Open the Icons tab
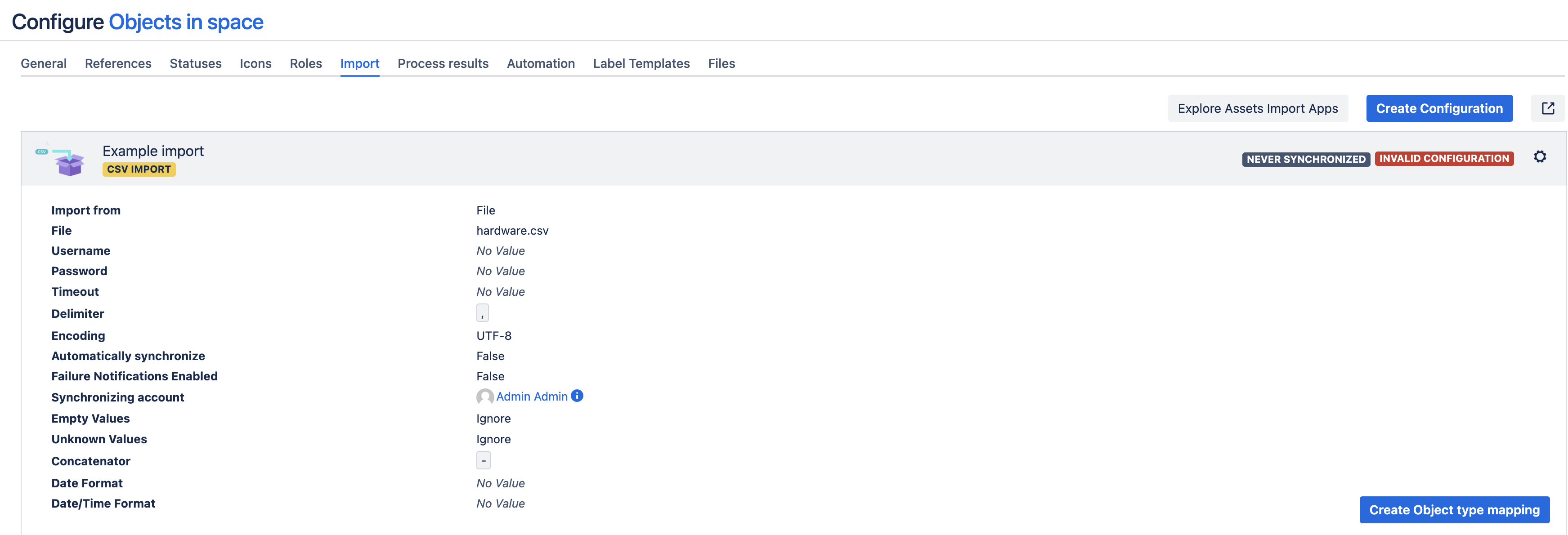1568x535 pixels. click(255, 63)
